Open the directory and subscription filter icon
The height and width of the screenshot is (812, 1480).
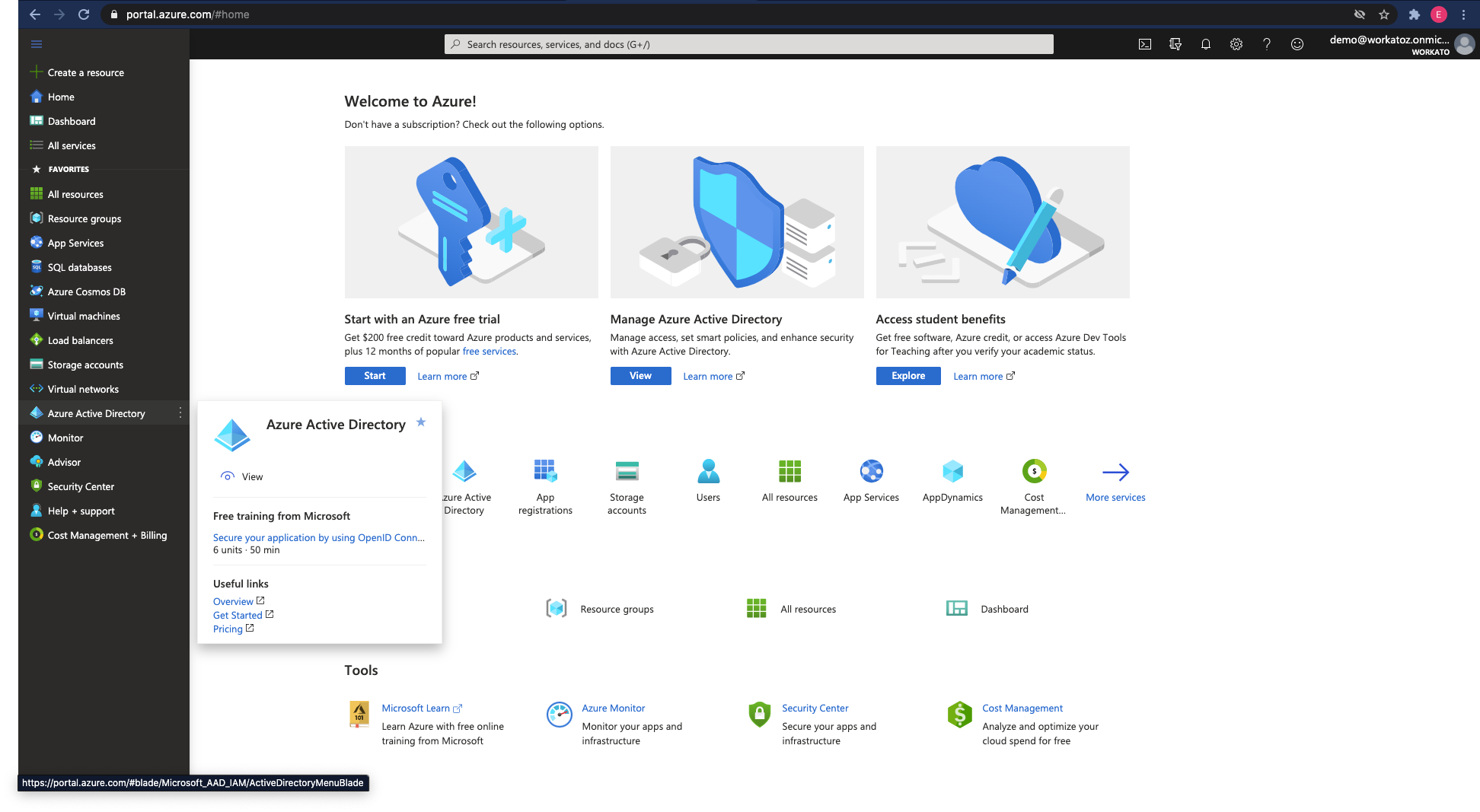click(1175, 44)
